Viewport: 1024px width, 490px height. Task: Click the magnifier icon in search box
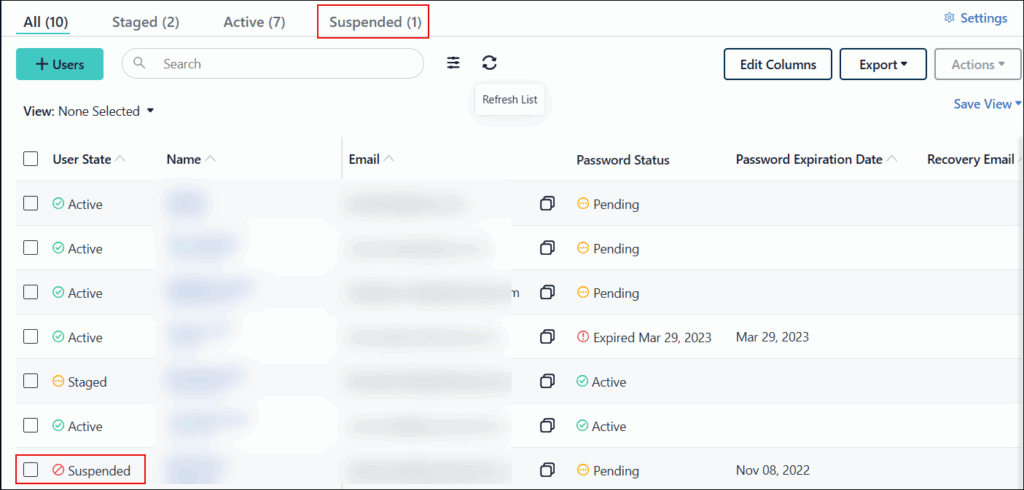[x=140, y=63]
